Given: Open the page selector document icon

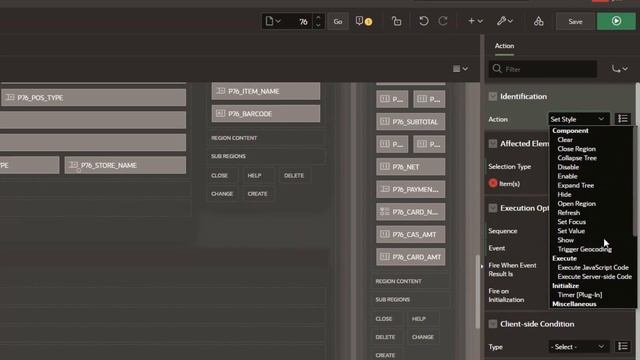Looking at the screenshot, I should [x=273, y=21].
